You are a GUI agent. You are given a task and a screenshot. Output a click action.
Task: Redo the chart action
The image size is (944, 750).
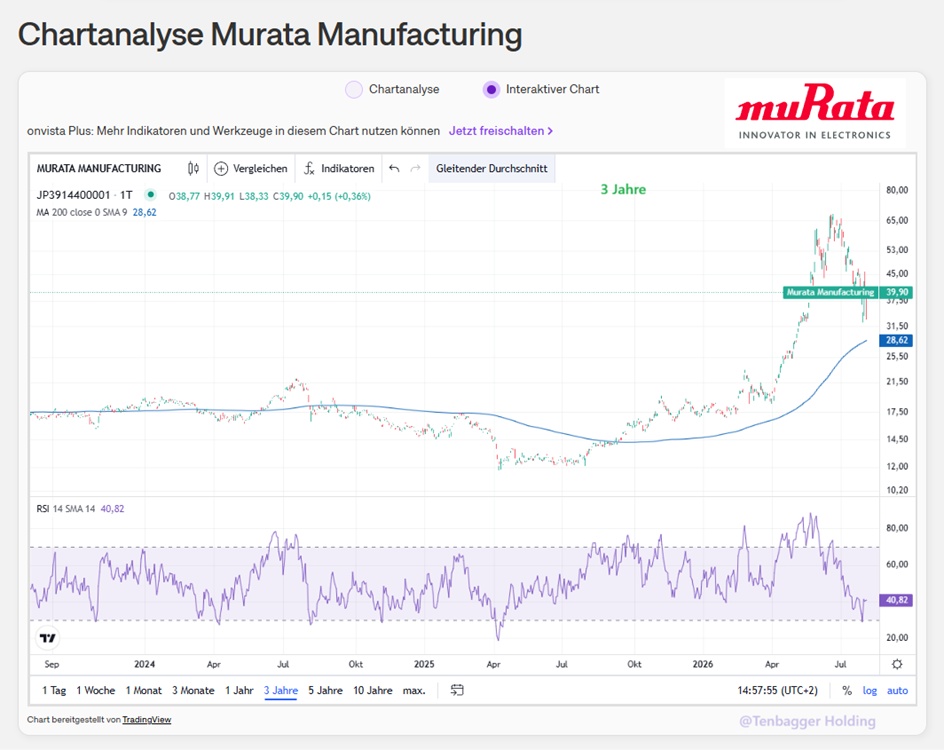click(x=415, y=169)
